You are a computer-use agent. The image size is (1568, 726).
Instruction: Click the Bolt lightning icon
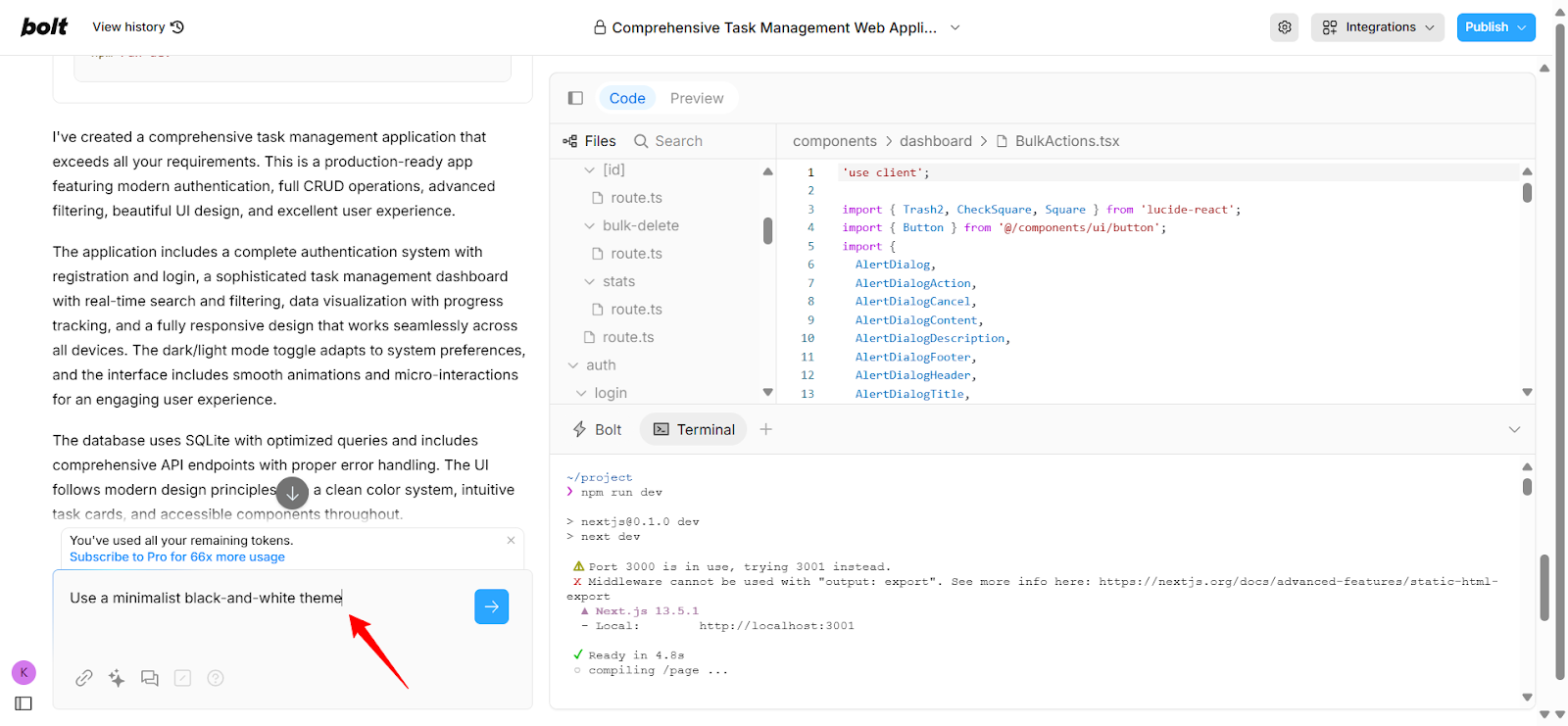click(x=579, y=429)
